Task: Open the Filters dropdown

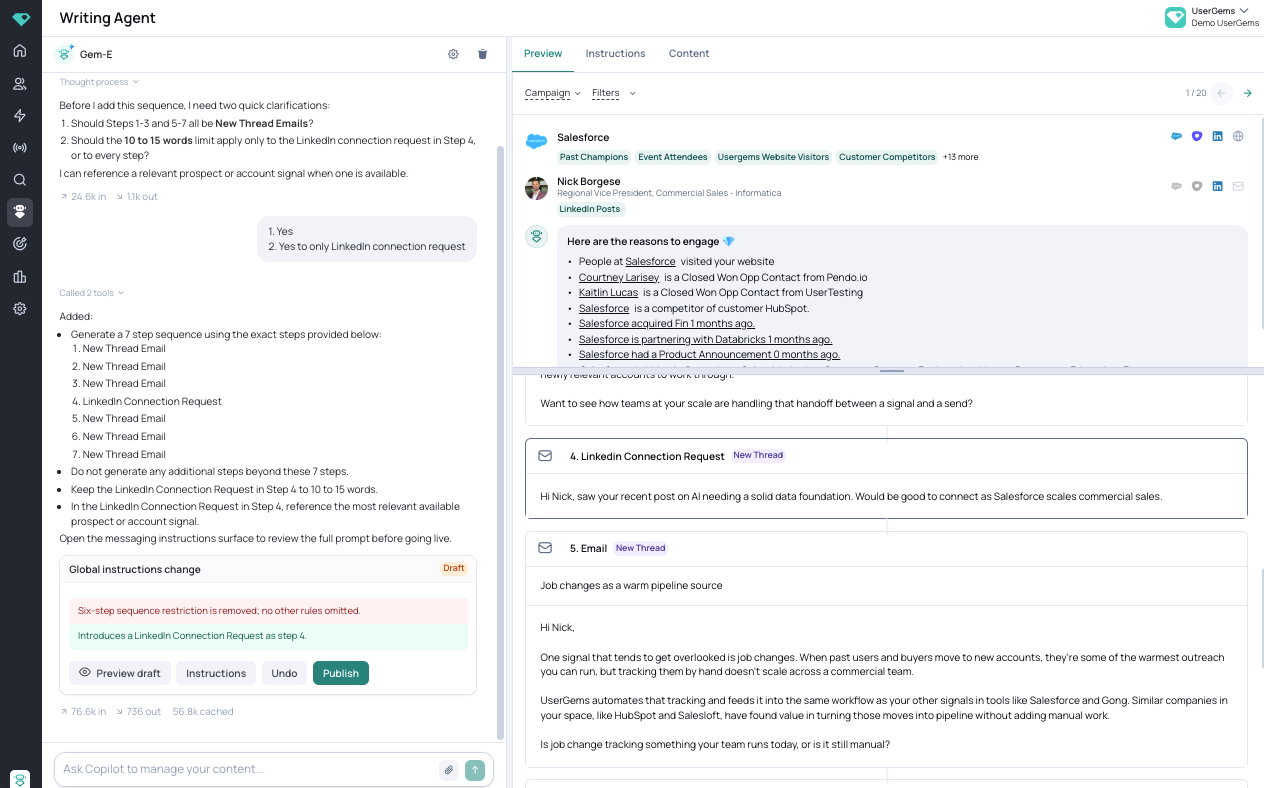Action: pos(613,93)
